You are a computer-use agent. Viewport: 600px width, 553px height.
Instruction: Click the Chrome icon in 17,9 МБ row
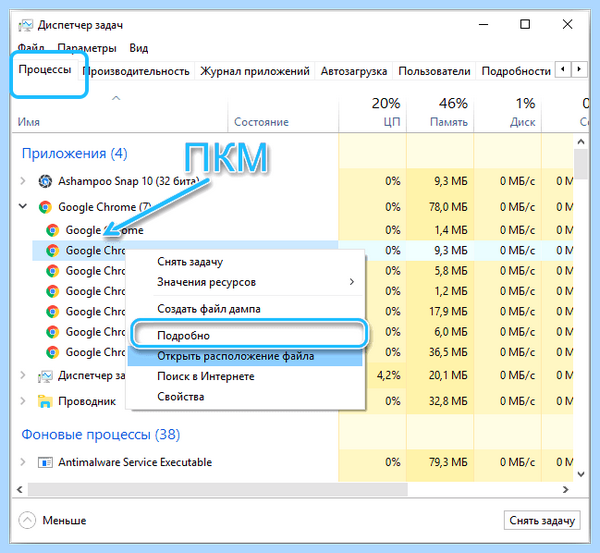click(x=52, y=312)
